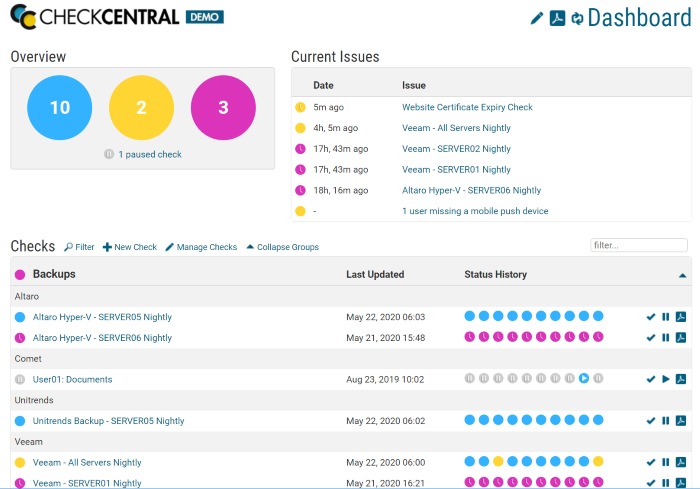The image size is (700, 489).
Task: Click the Issue column header
Action: (414, 85)
